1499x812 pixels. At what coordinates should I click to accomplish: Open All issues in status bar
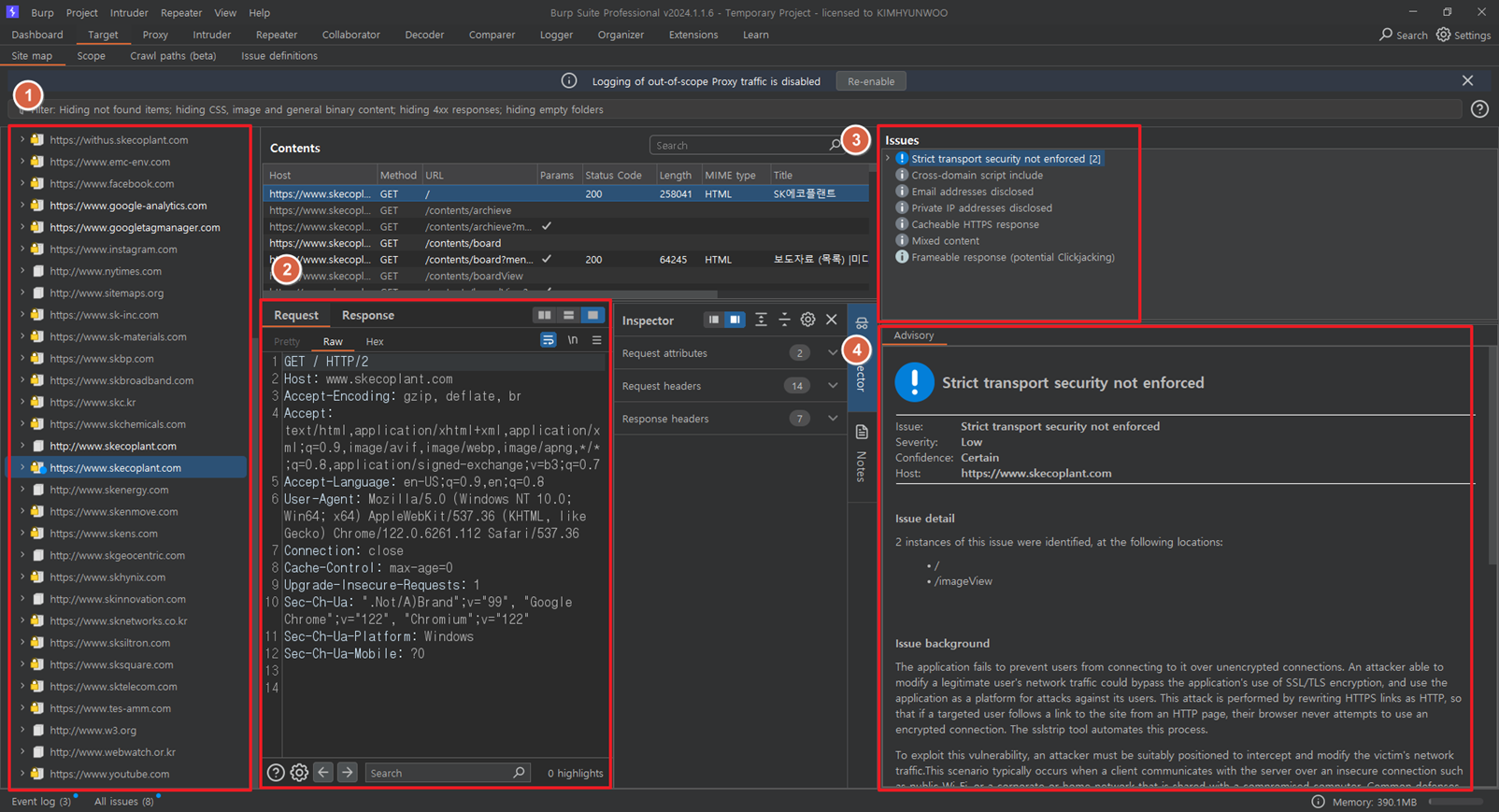123,802
